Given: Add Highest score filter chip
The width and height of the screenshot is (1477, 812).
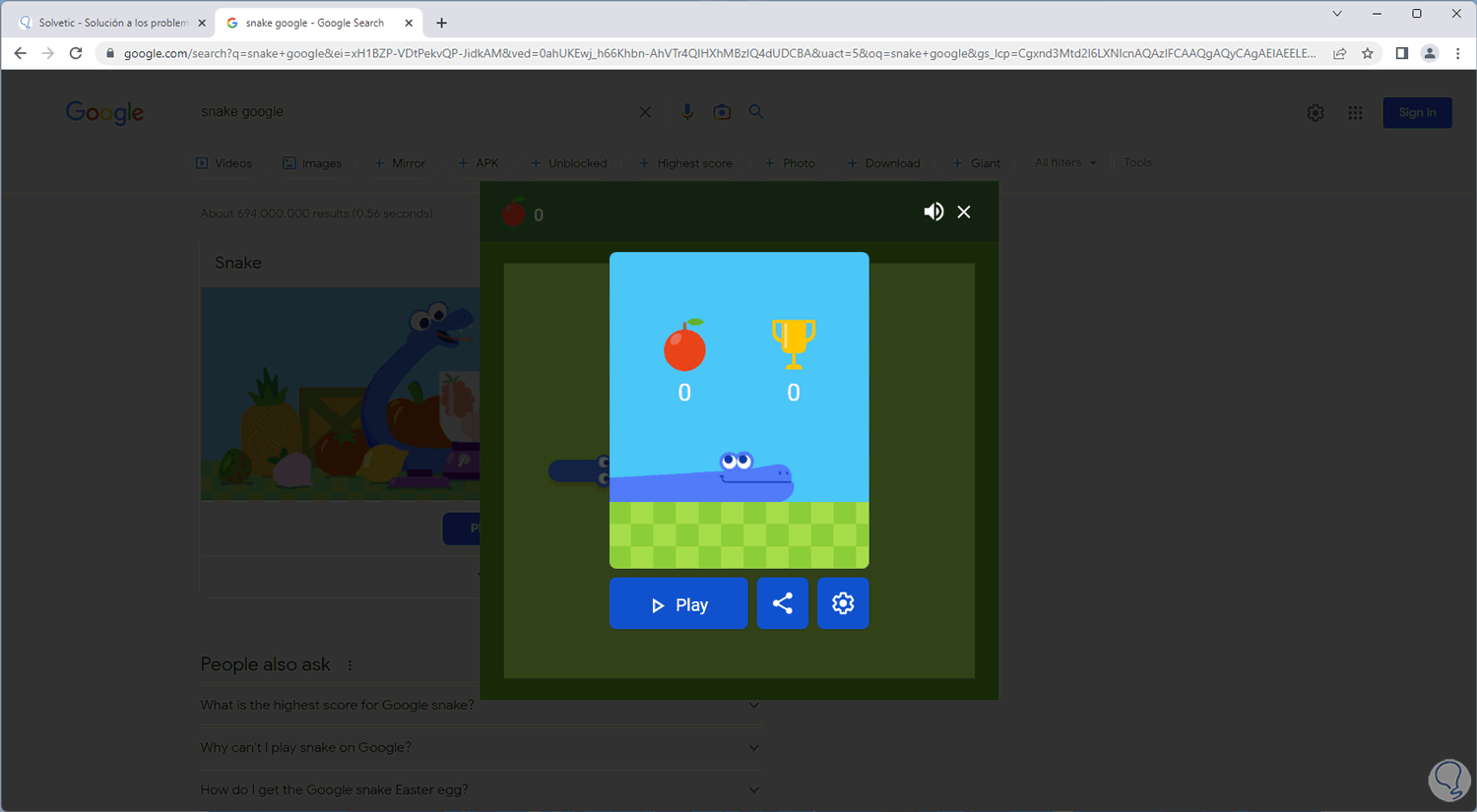Looking at the screenshot, I should click(686, 163).
